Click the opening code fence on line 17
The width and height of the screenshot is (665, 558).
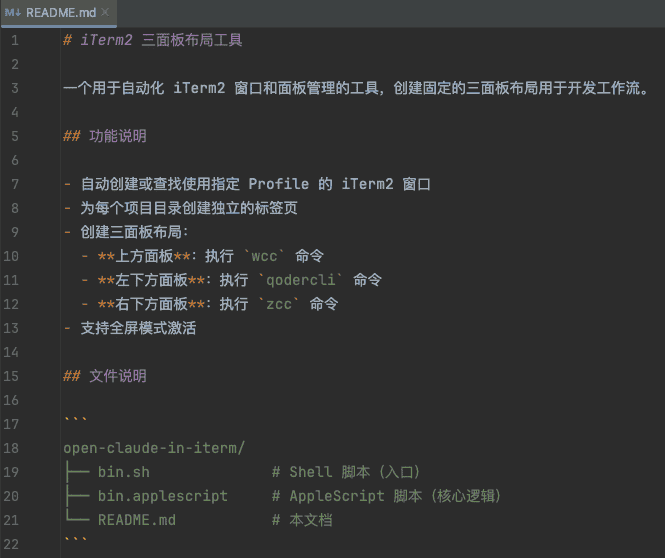pyautogui.click(x=75, y=424)
